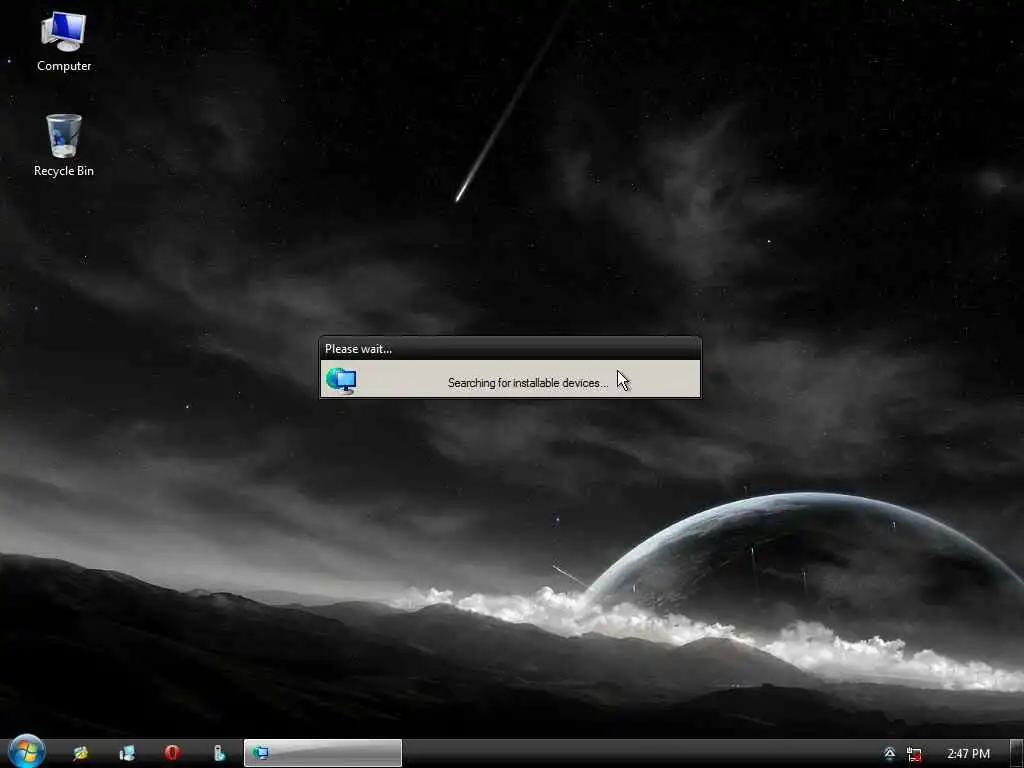Launch Opera from the taskbar
The image size is (1024, 768).
tap(172, 753)
